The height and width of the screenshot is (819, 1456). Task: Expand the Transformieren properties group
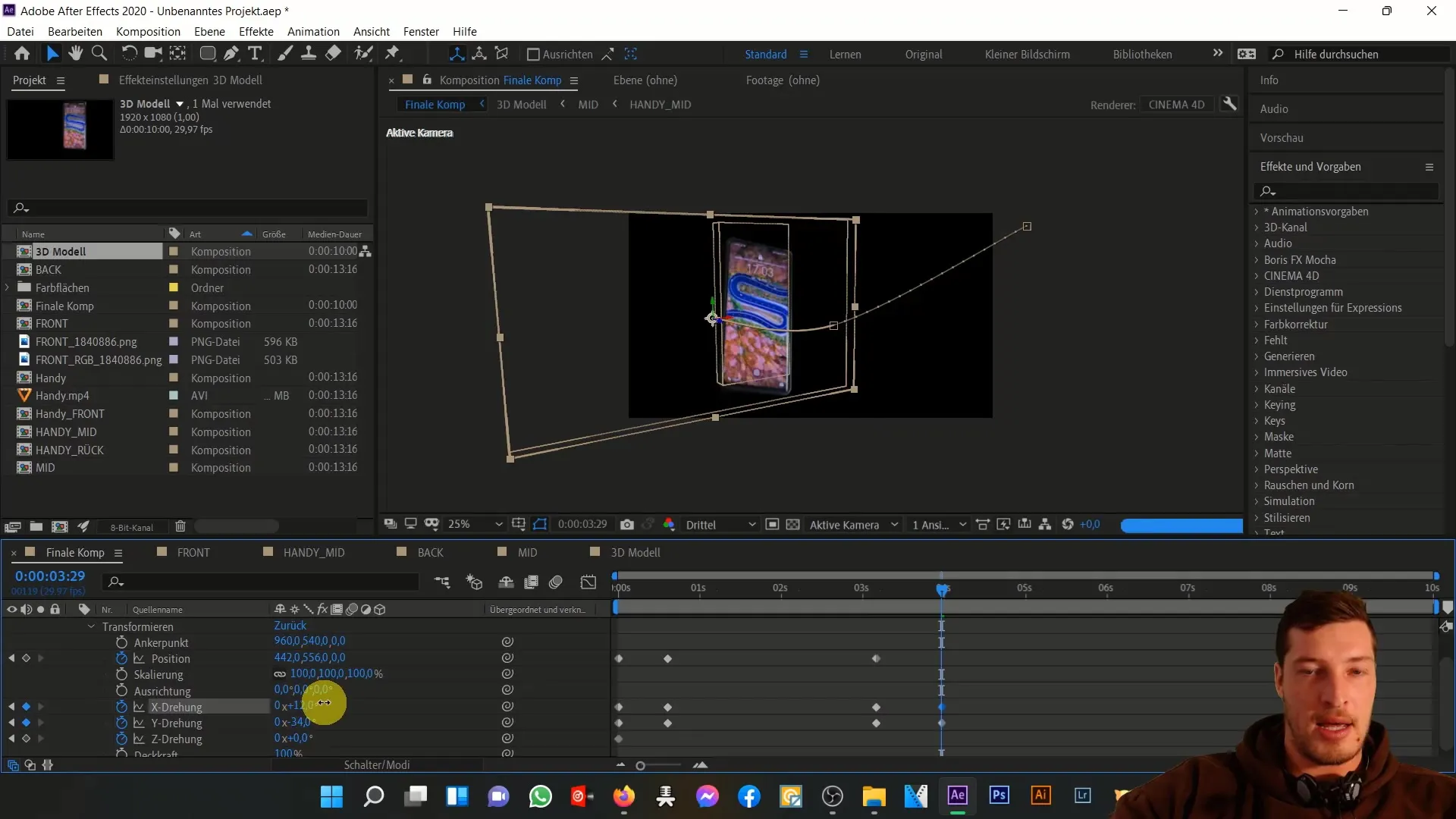pos(91,626)
